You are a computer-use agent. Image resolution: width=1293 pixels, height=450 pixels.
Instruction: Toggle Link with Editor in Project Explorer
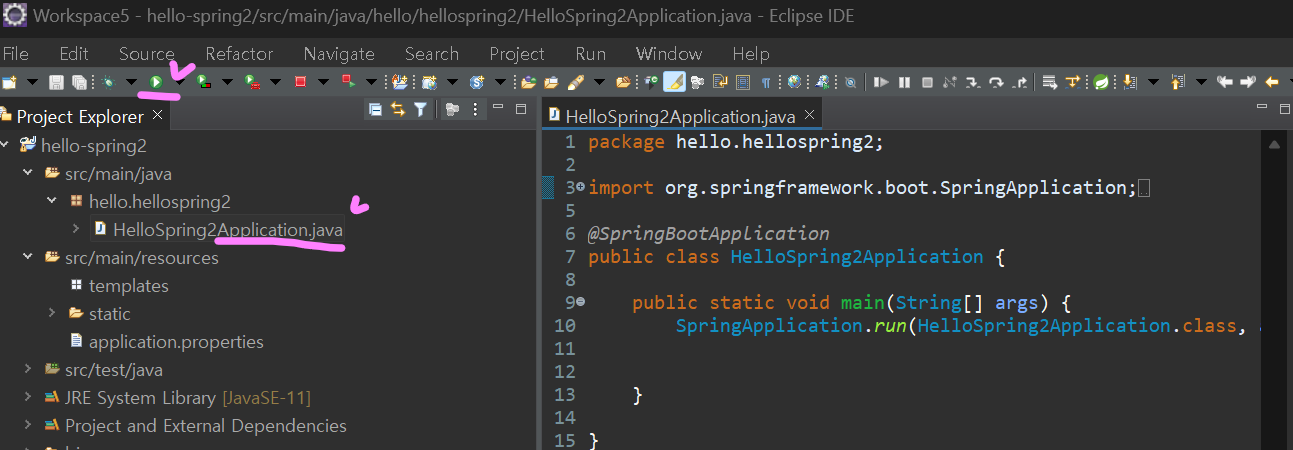point(398,109)
